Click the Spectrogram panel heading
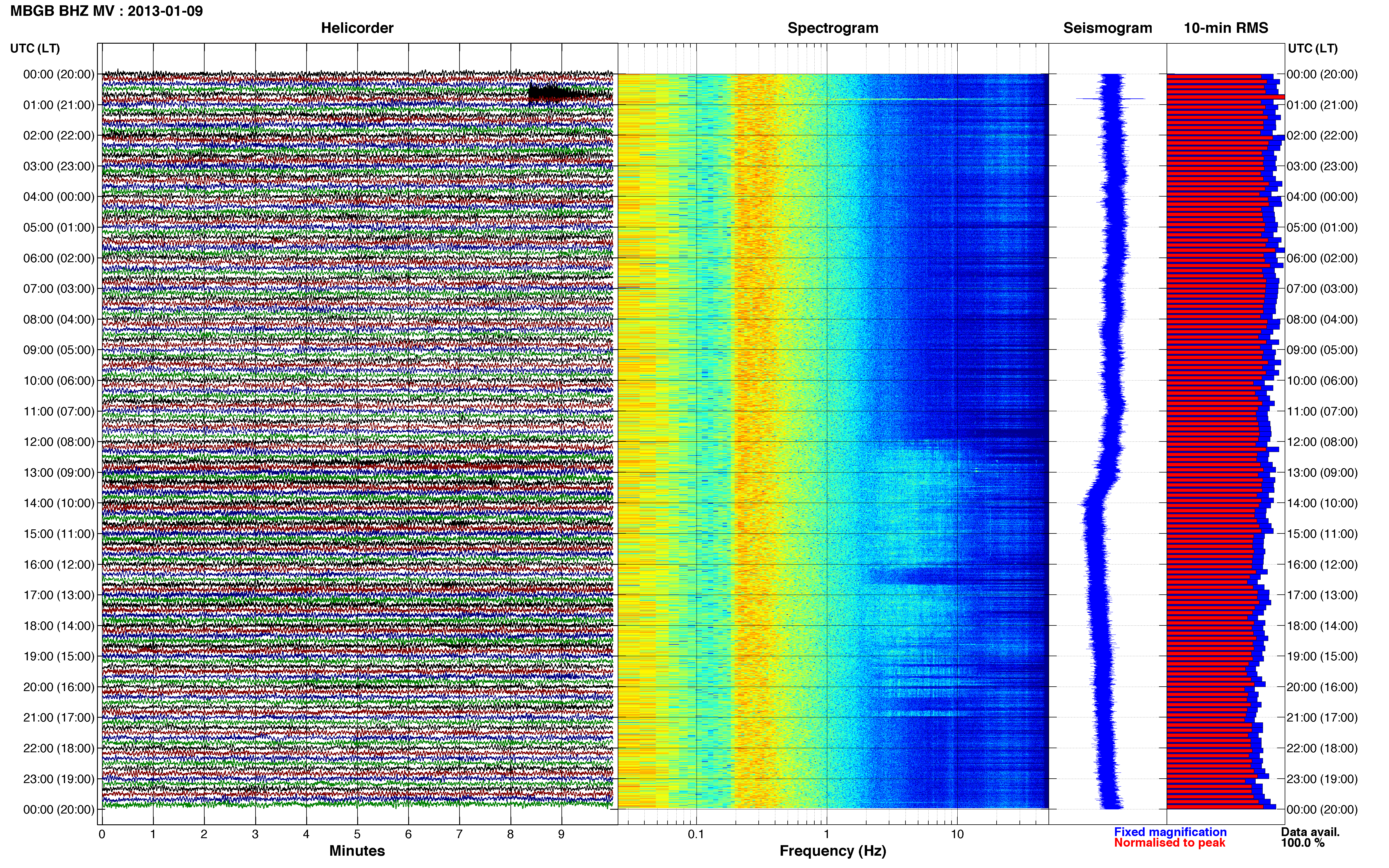1389x868 pixels. point(833,28)
